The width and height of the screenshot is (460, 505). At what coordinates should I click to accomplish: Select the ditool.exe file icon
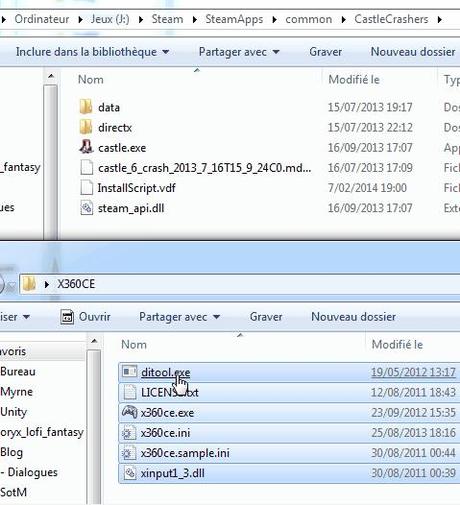(x=129, y=372)
